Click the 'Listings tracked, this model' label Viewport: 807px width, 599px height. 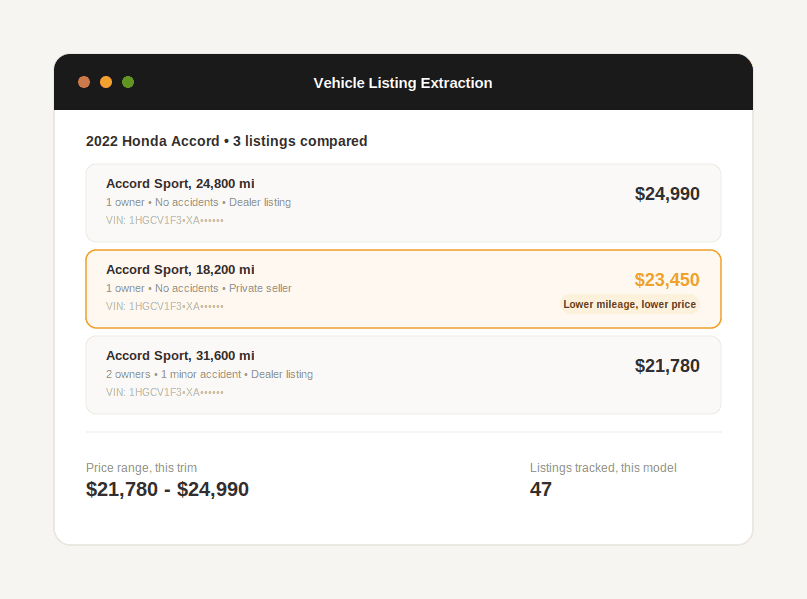(603, 468)
